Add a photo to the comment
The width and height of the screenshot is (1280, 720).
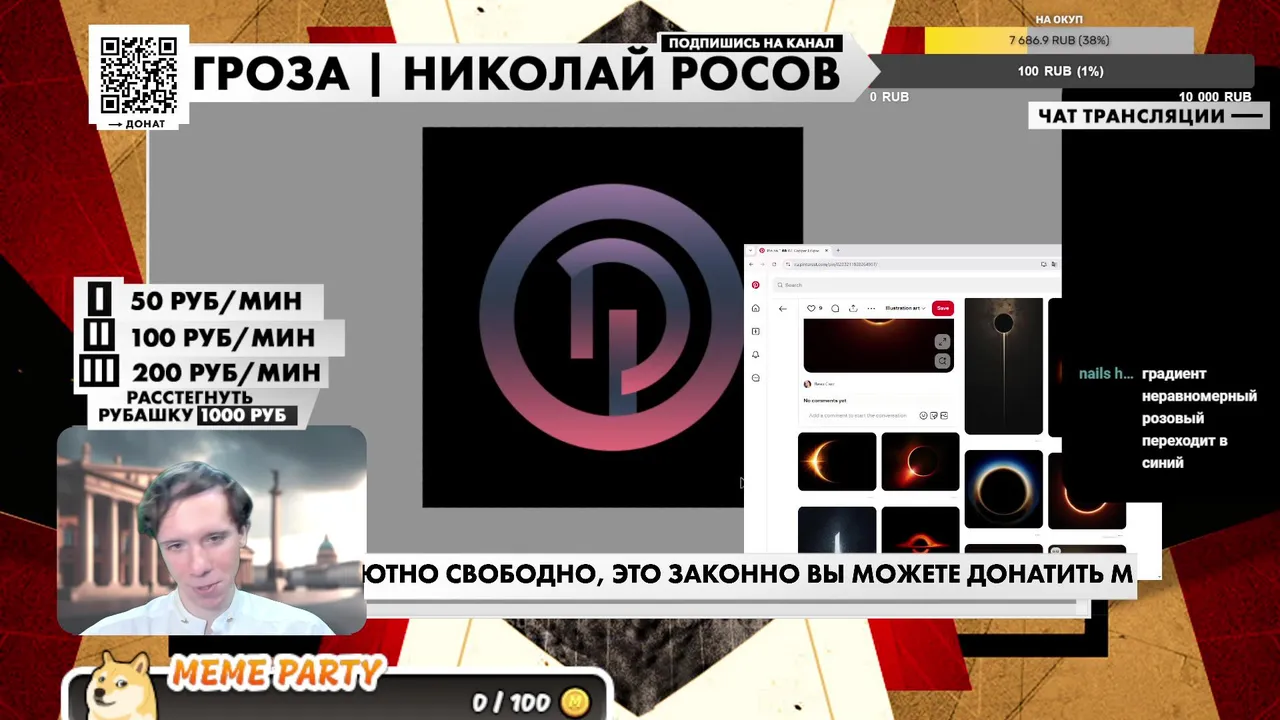(944, 415)
